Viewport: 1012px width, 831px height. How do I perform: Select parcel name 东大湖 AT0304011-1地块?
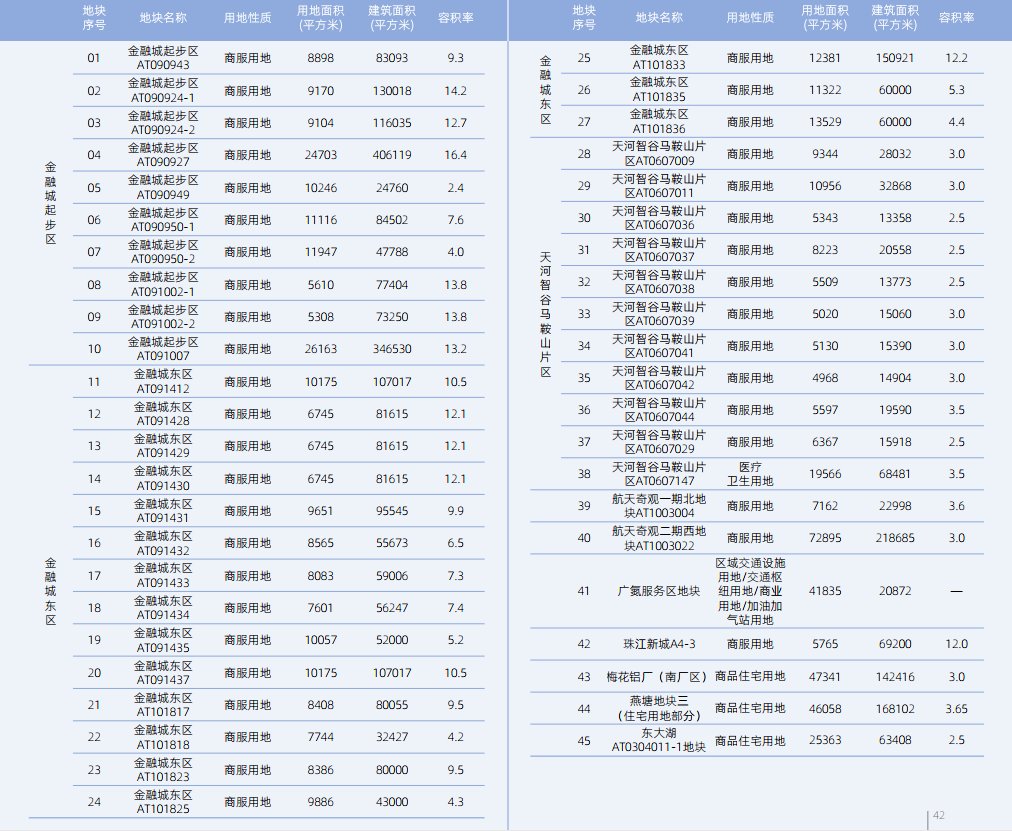(659, 740)
